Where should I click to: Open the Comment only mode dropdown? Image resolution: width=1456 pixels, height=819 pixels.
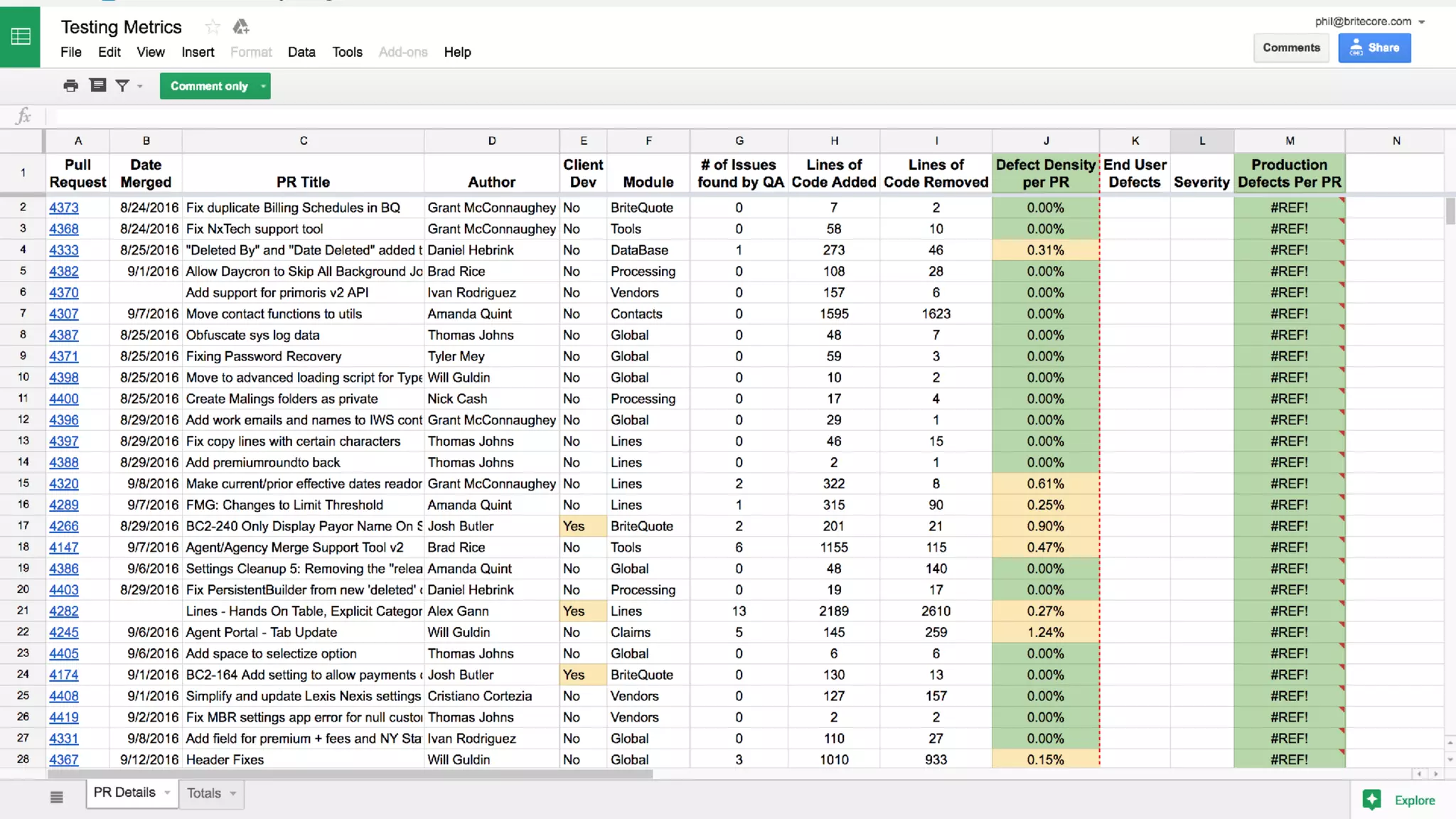click(x=263, y=86)
